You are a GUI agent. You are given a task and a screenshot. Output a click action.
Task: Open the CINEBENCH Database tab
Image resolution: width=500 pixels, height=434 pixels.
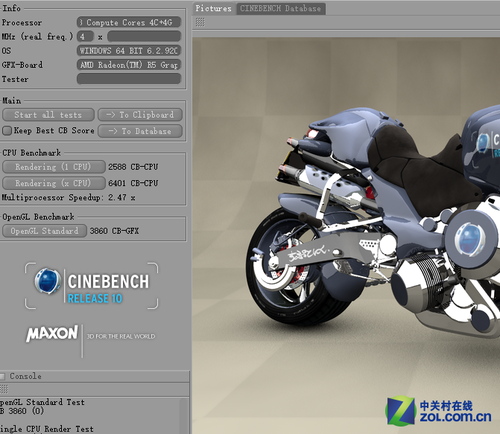point(281,8)
